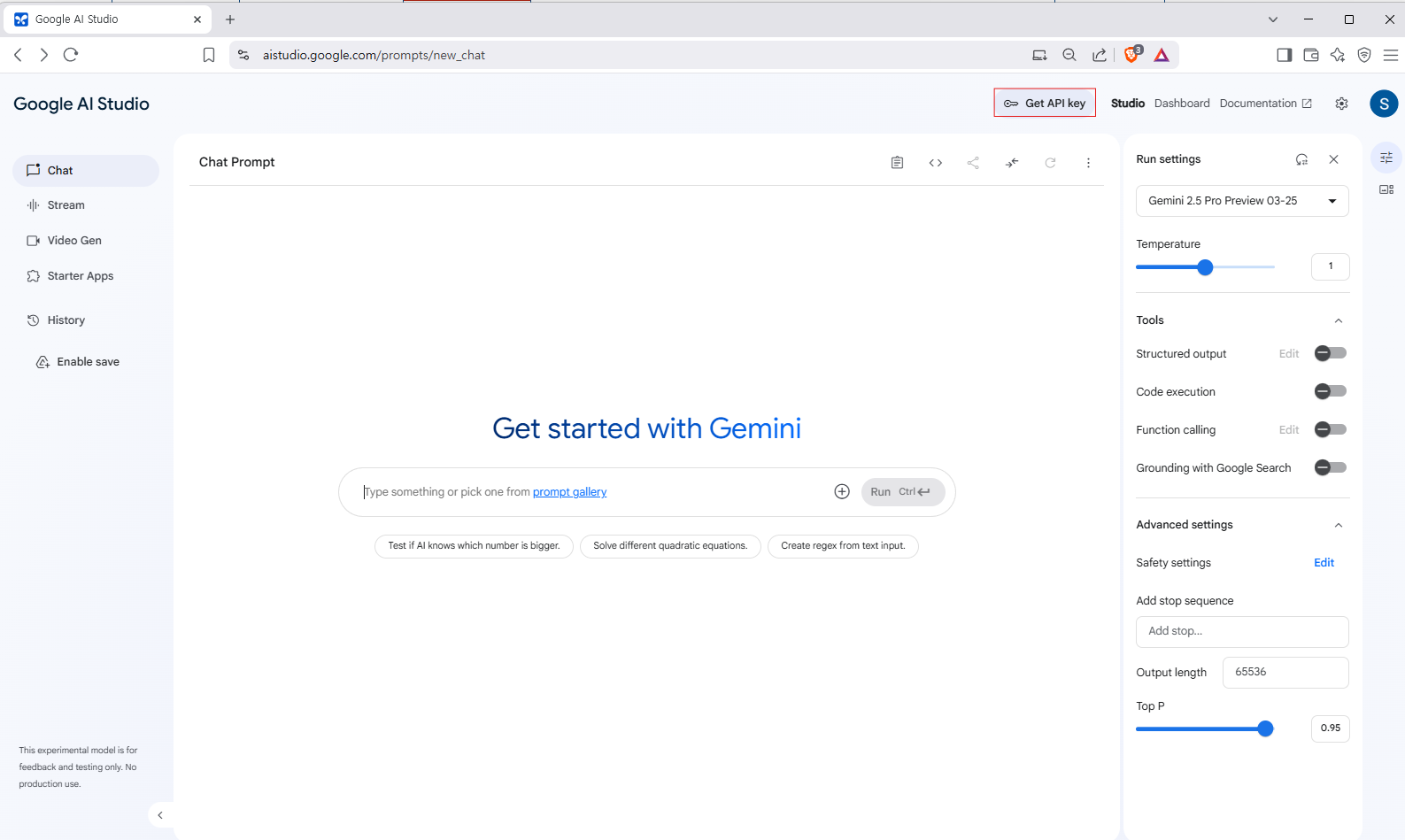Enable Structured output toggle

(x=1330, y=353)
